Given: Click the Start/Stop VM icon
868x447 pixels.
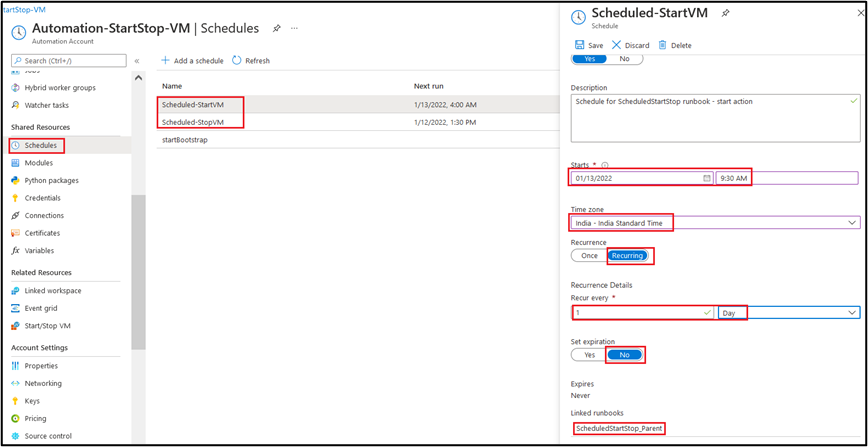Looking at the screenshot, I should pyautogui.click(x=16, y=326).
